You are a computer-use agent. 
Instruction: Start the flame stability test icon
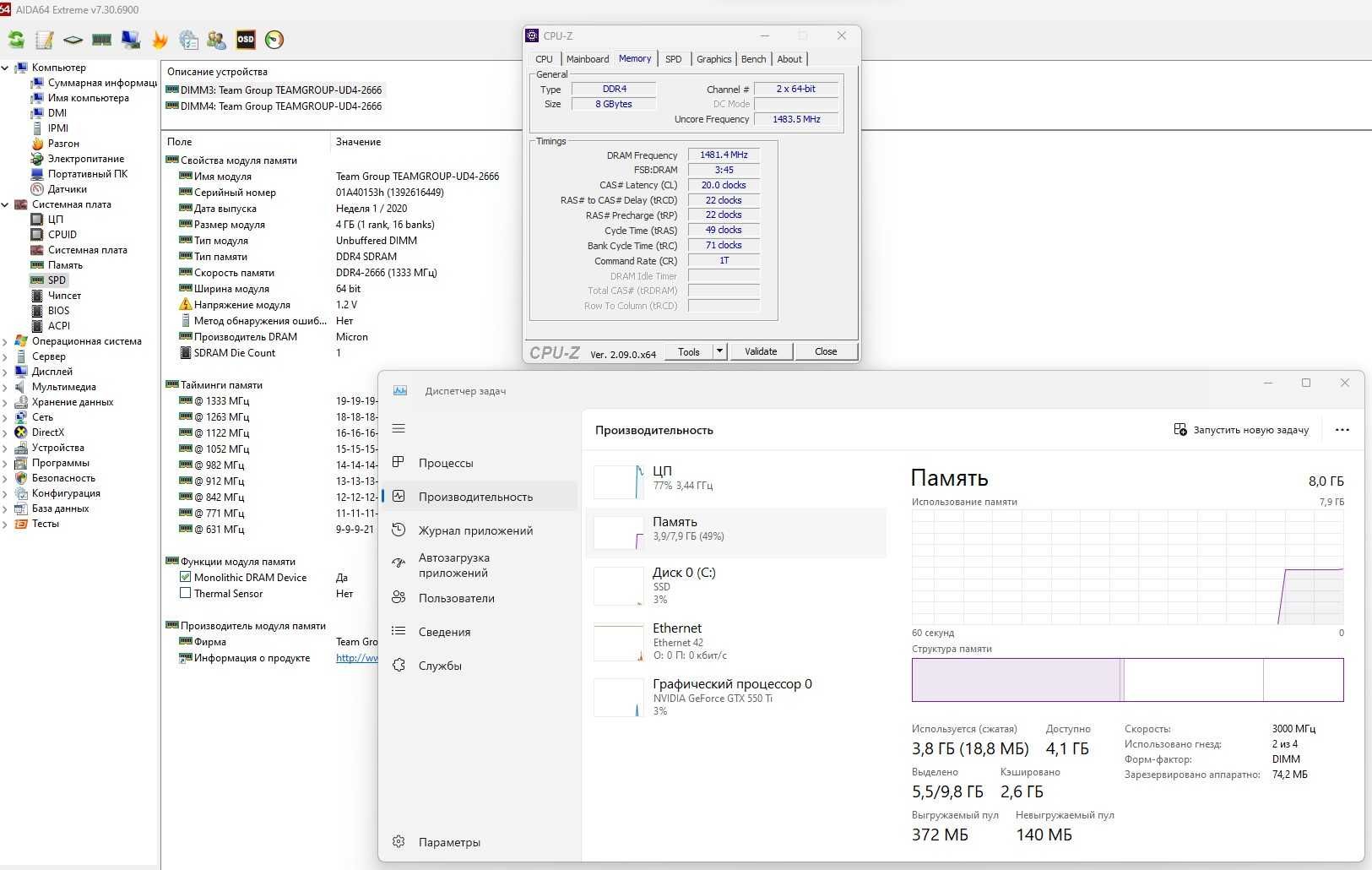160,40
